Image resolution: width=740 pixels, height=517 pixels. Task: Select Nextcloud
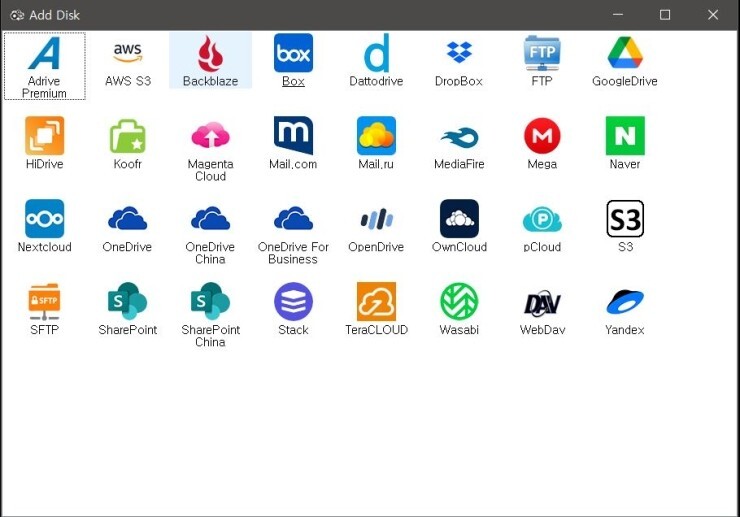pos(44,219)
